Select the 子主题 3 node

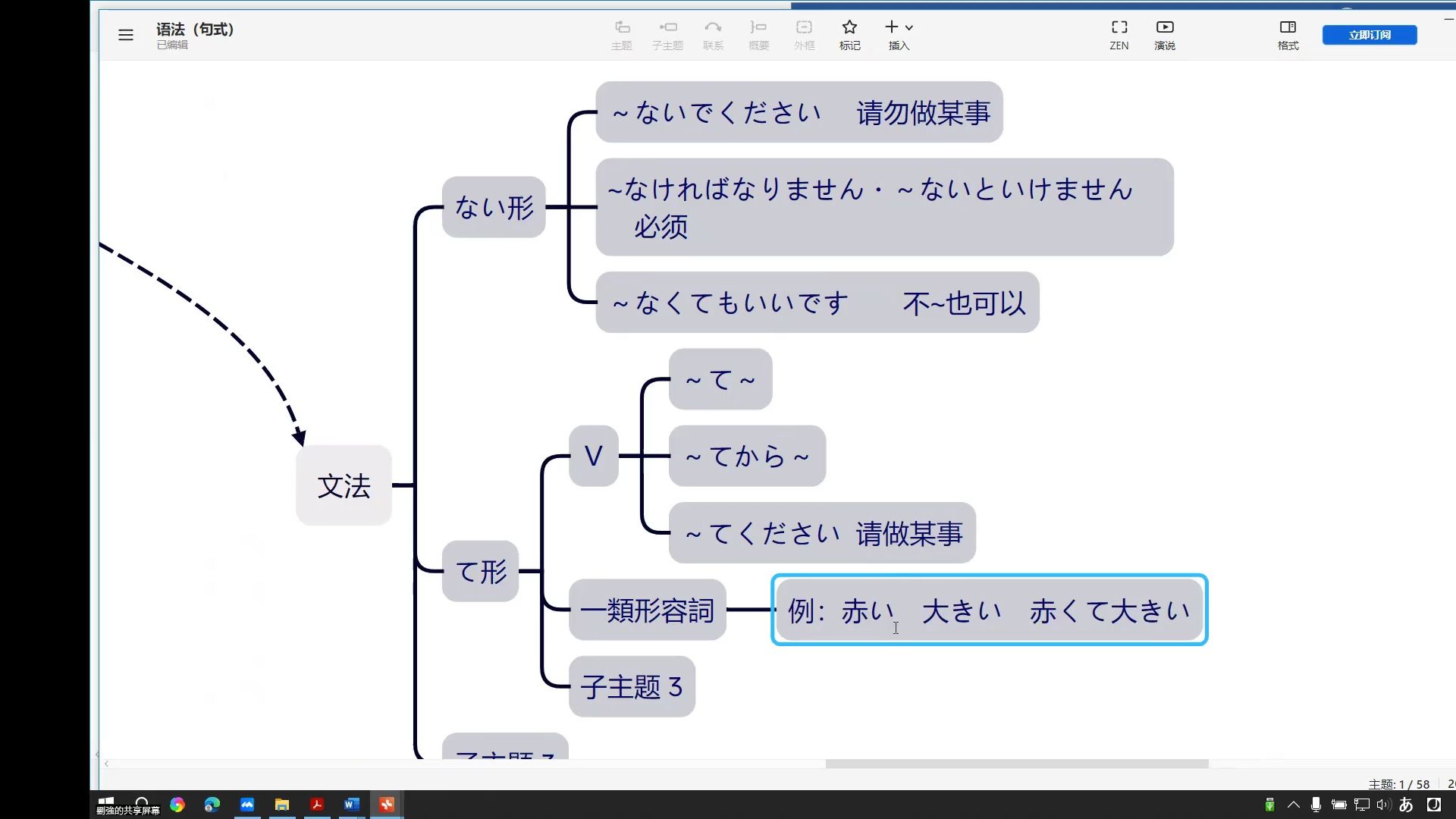pyautogui.click(x=632, y=686)
